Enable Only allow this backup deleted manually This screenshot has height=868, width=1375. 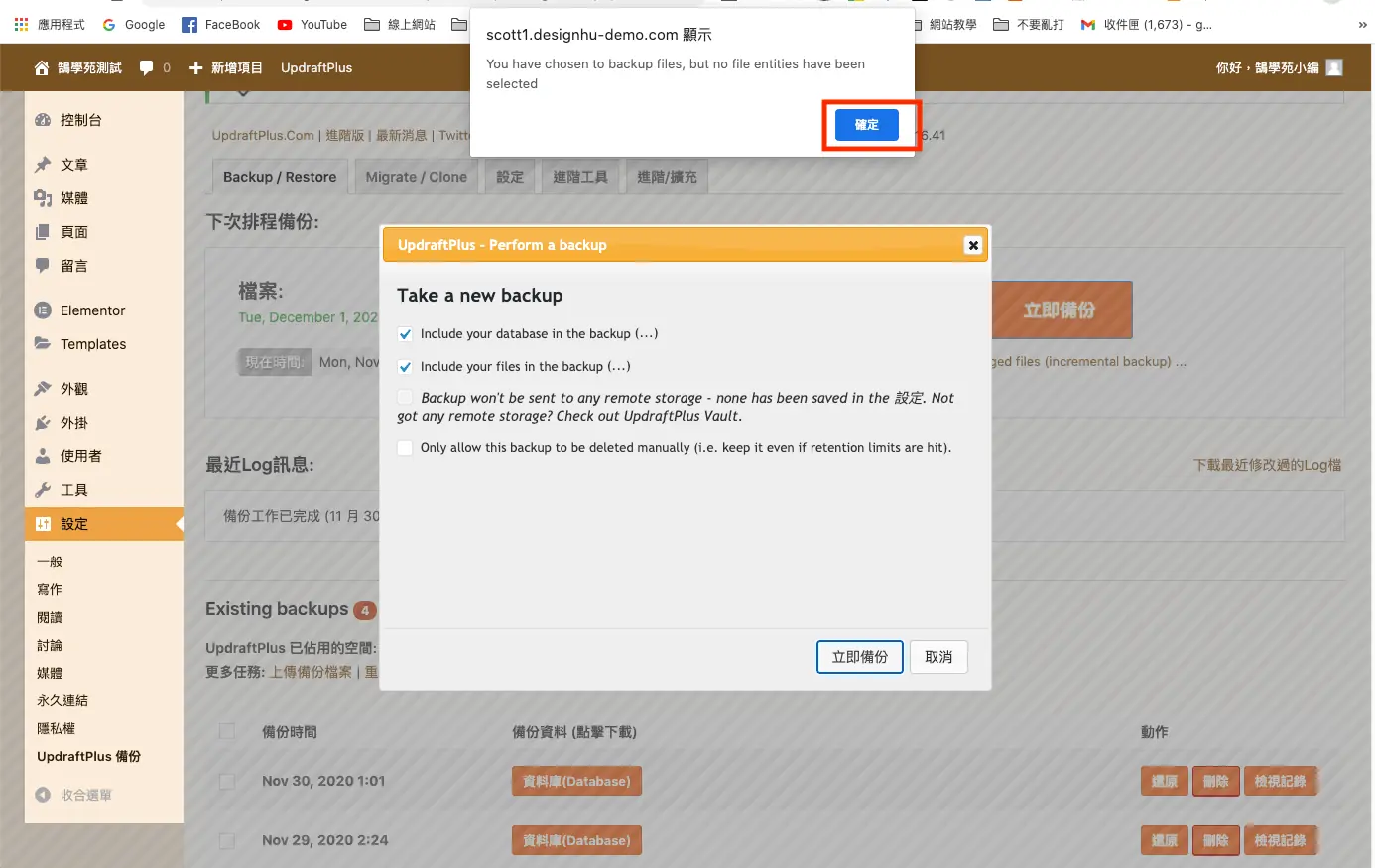405,448
